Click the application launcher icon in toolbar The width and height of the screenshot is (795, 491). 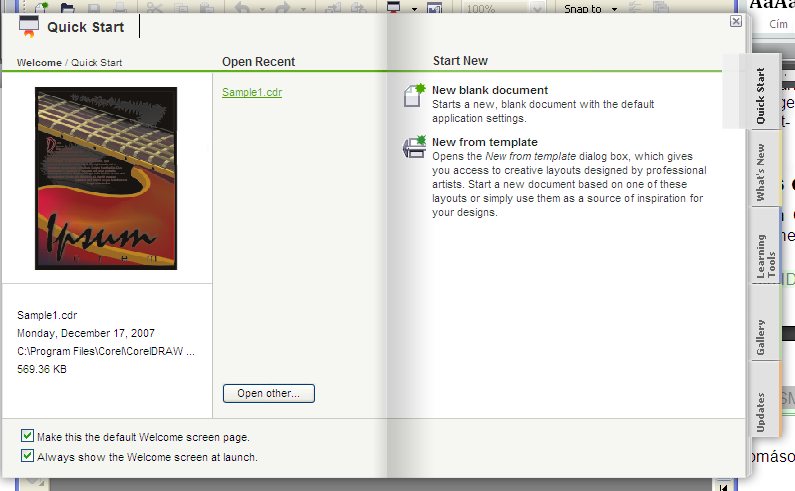pos(393,7)
